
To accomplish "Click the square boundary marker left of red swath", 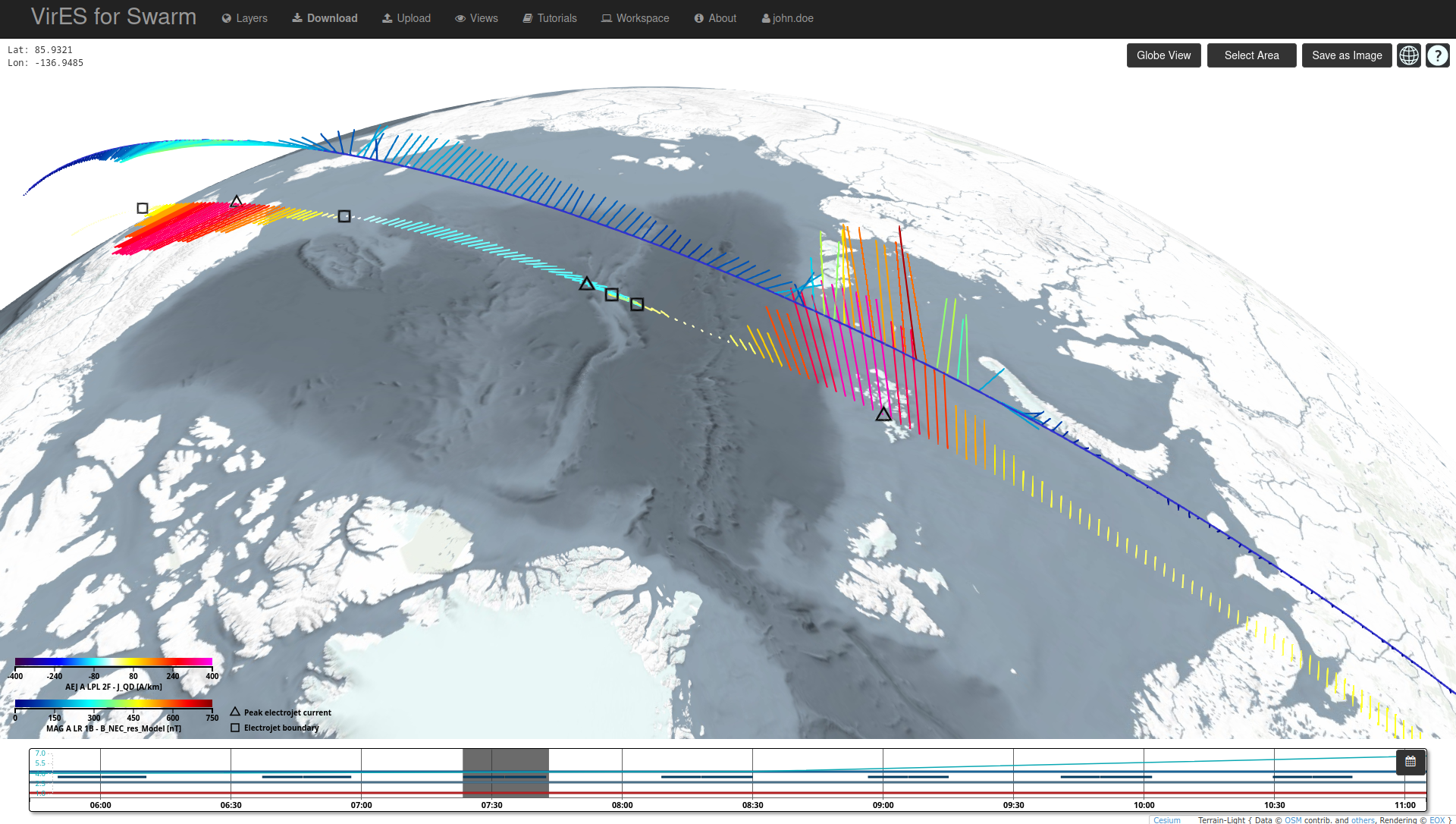I will 143,208.
